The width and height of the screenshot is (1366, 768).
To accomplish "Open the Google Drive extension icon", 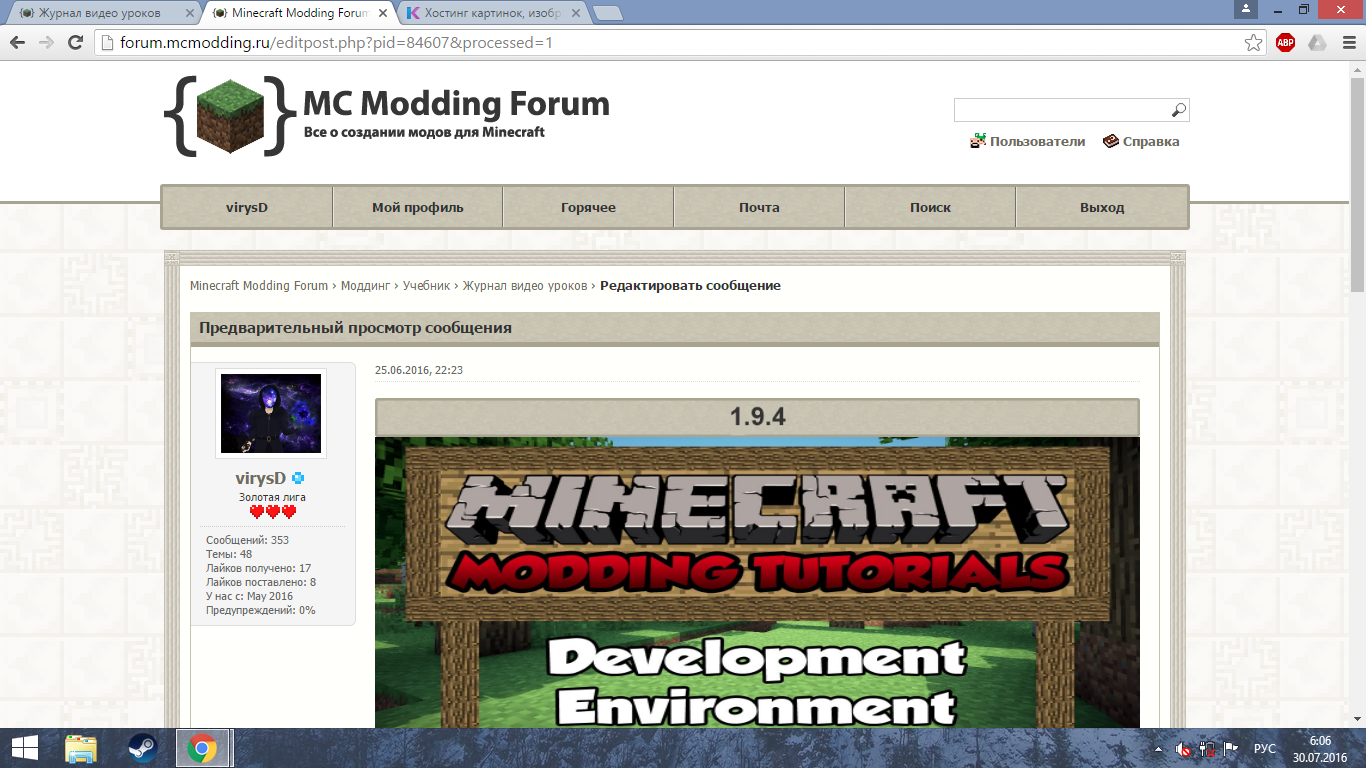I will 1318,43.
